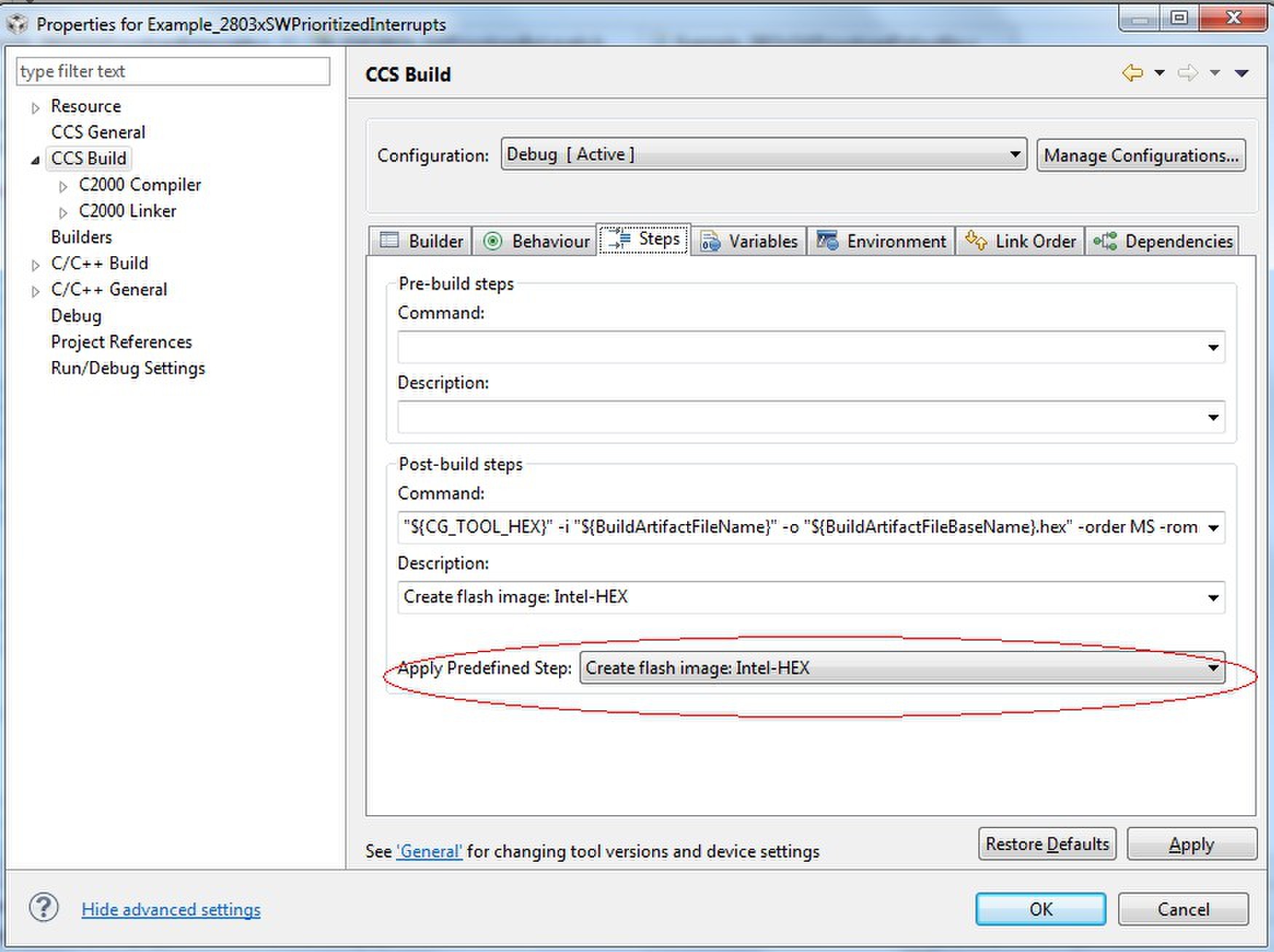Expand the Resource tree node
This screenshot has width=1274, height=952.
click(35, 108)
